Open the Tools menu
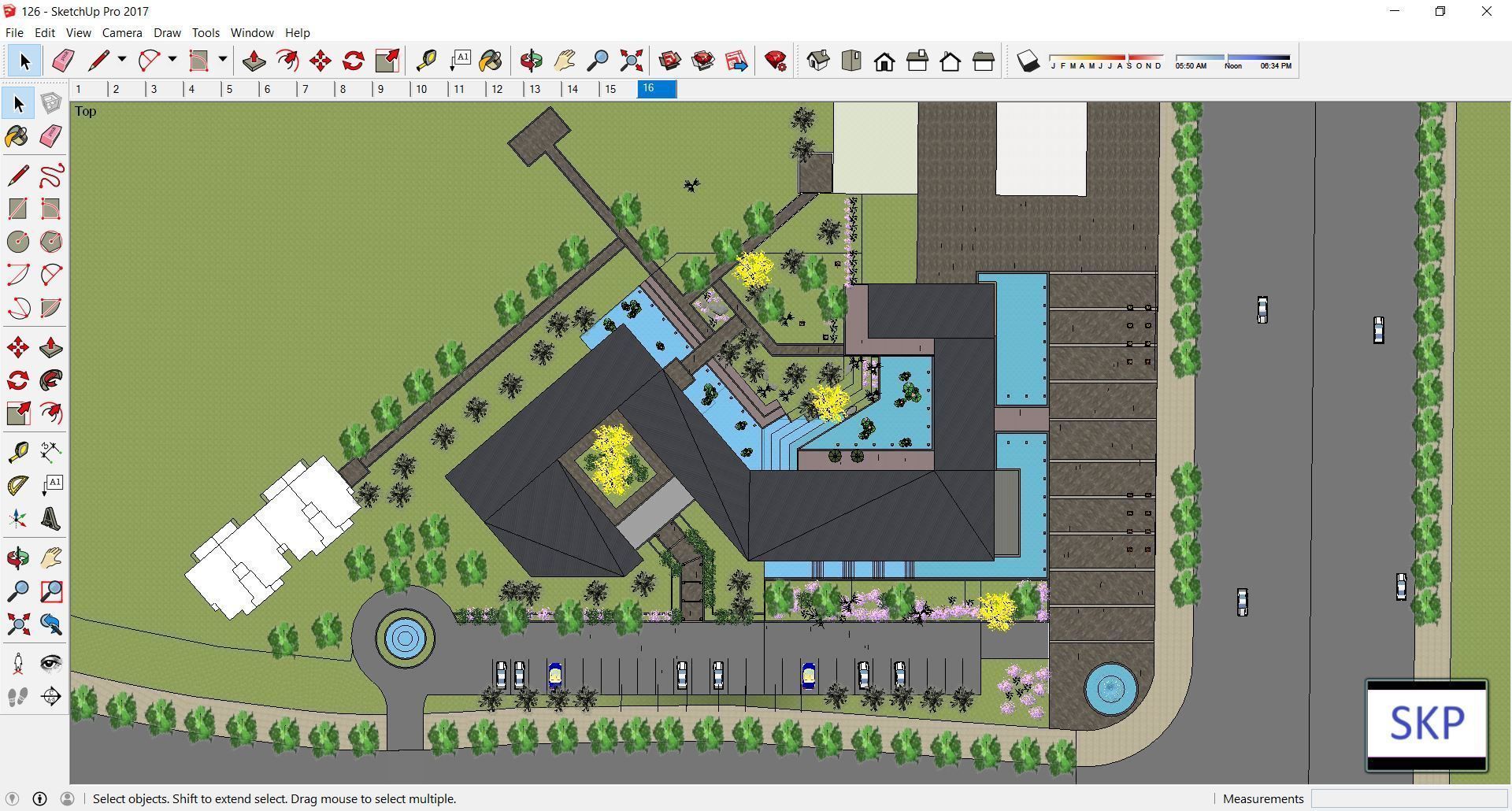This screenshot has height=811, width=1512. (x=206, y=32)
